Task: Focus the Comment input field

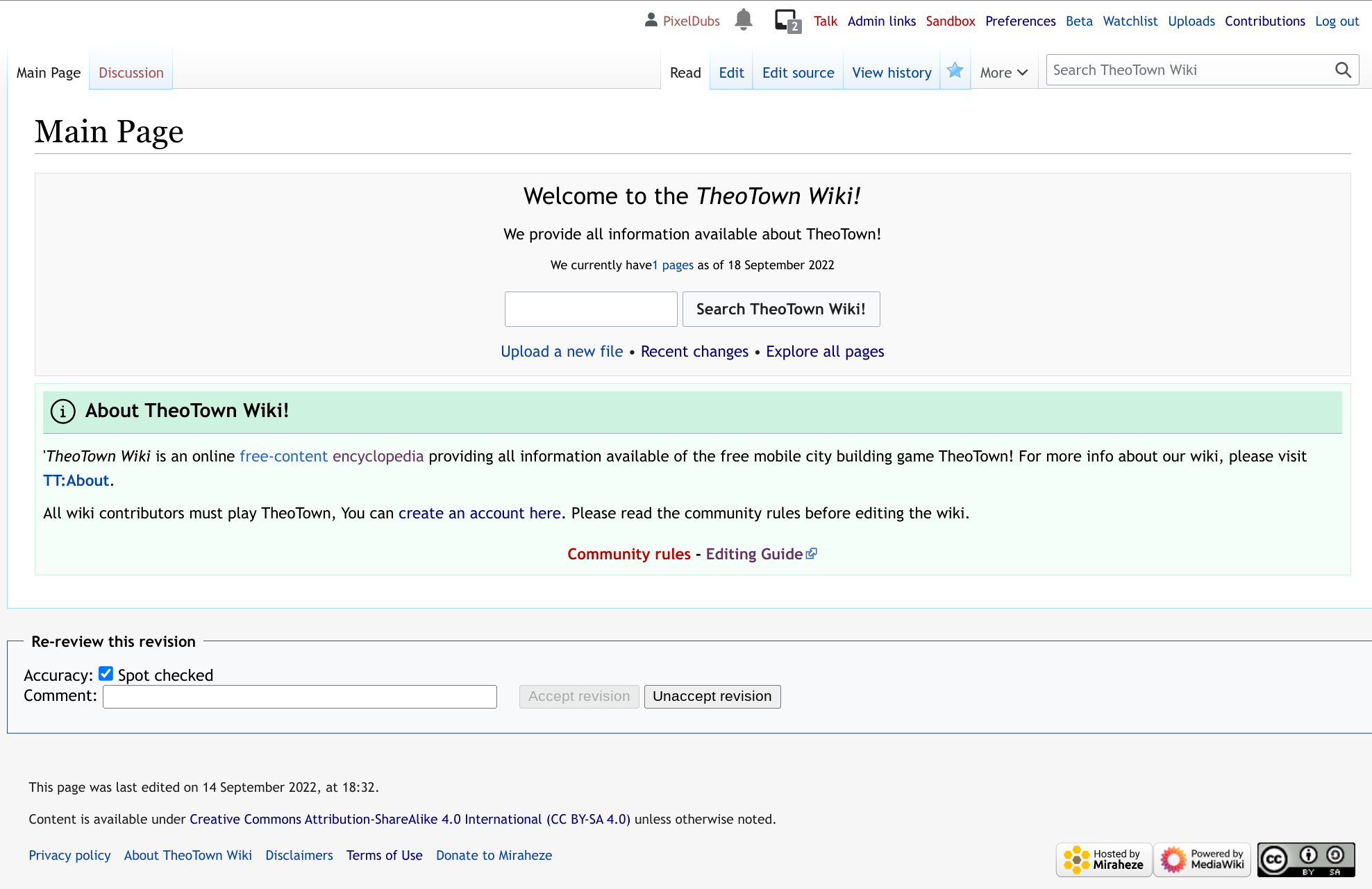Action: coord(300,697)
